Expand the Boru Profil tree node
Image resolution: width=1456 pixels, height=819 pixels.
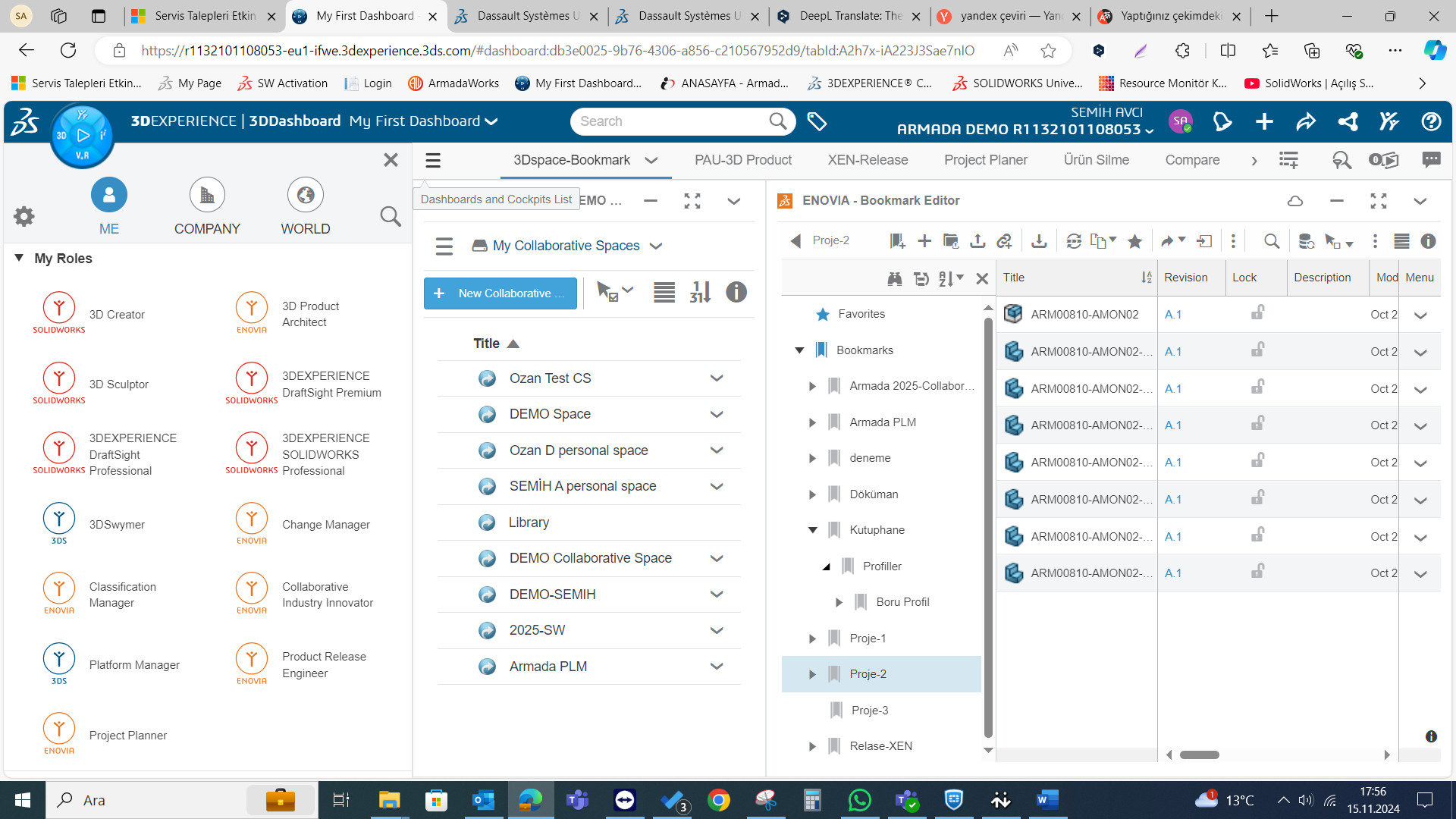pos(839,602)
